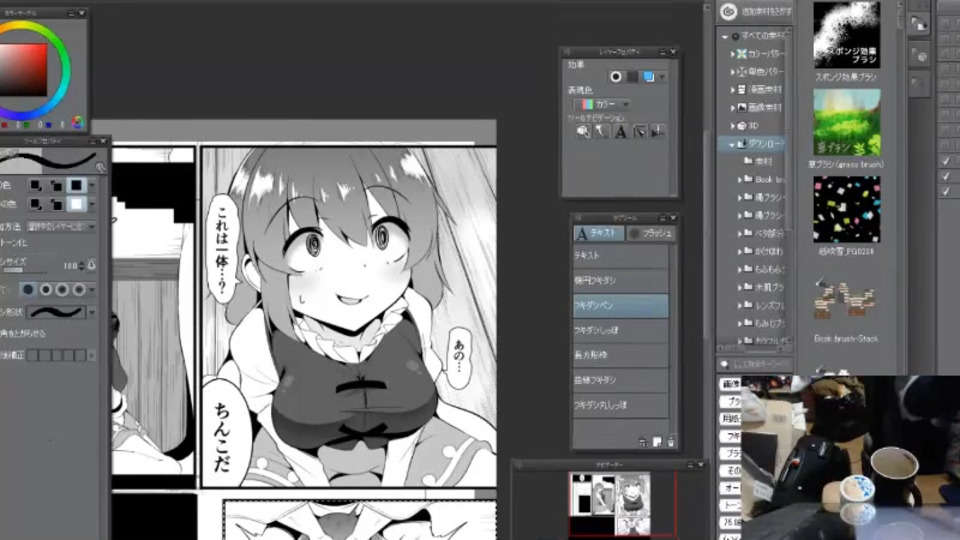This screenshot has height=540, width=960.
Task: Select the ダウンロード tree item label
Action: pyautogui.click(x=765, y=144)
